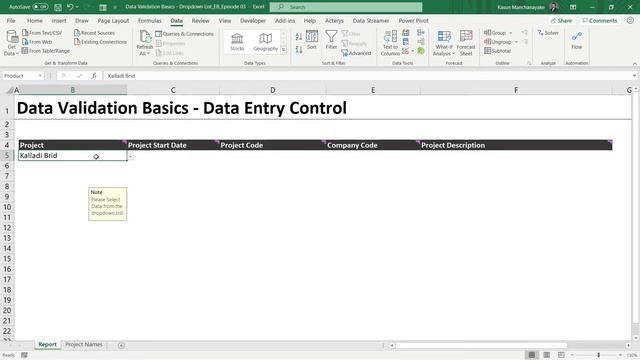Open Existing Connections
Viewport: 640px width, 360px height.
point(100,42)
